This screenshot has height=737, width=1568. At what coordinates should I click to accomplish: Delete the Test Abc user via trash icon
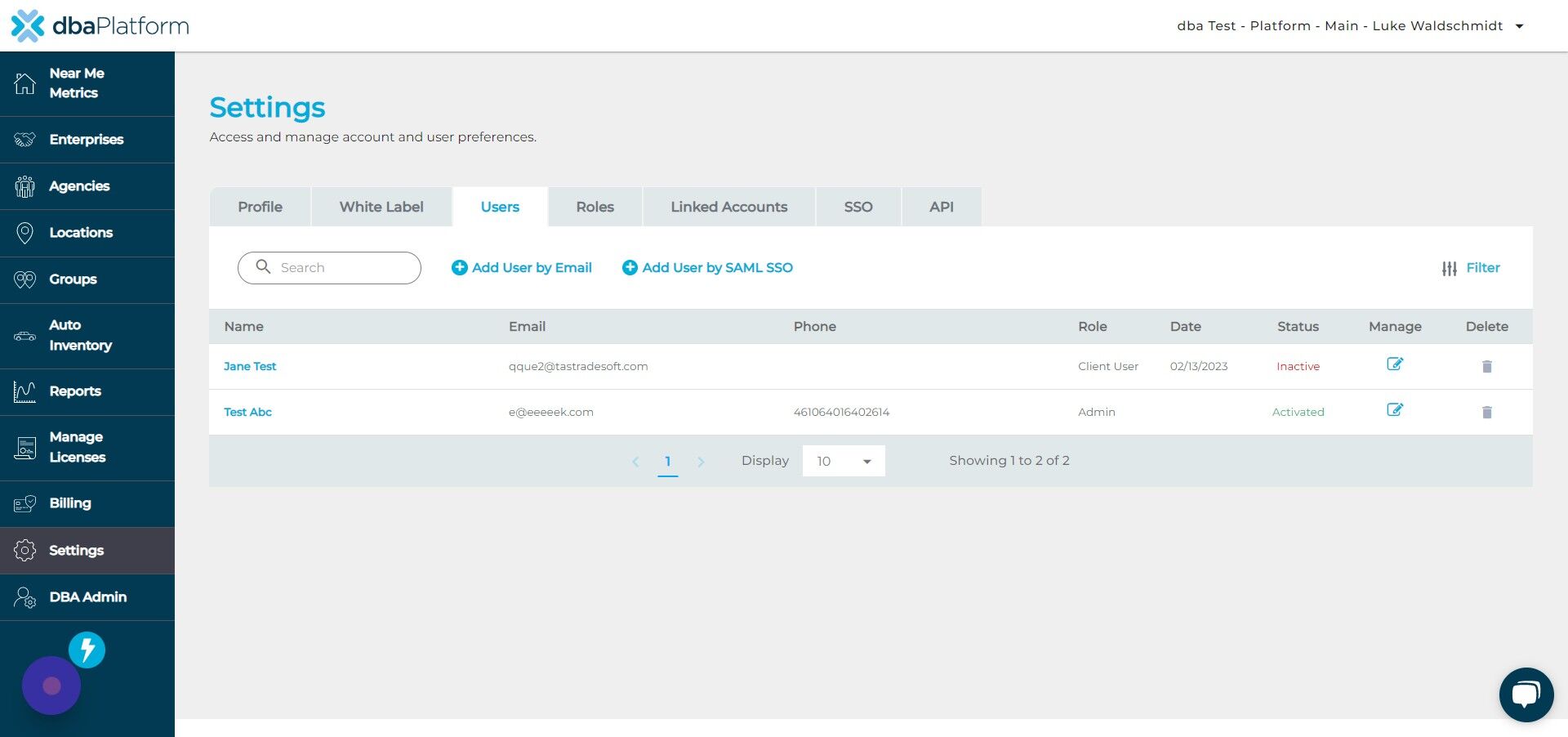(x=1486, y=413)
